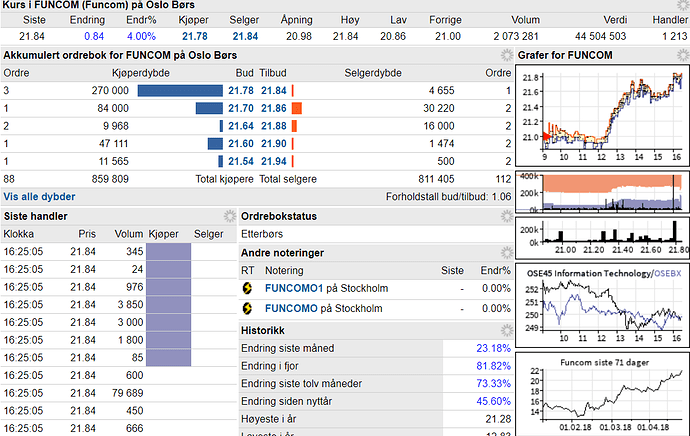Click the OSEBX index link
The width and height of the screenshot is (690, 436).
click(x=668, y=274)
